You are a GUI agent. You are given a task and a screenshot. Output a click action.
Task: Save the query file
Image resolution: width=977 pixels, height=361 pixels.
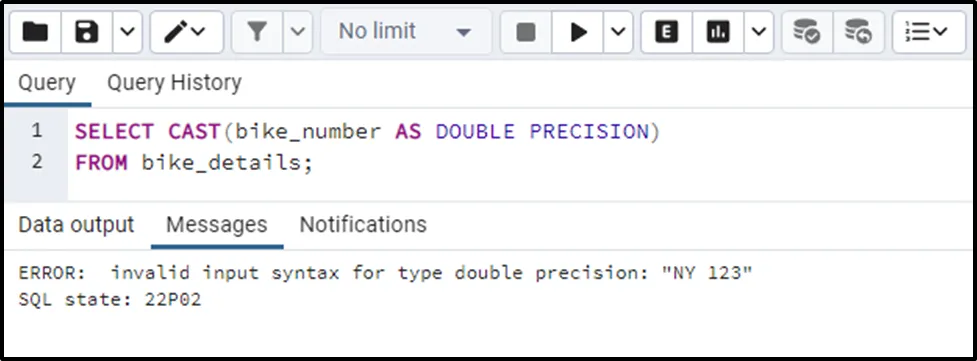click(87, 31)
